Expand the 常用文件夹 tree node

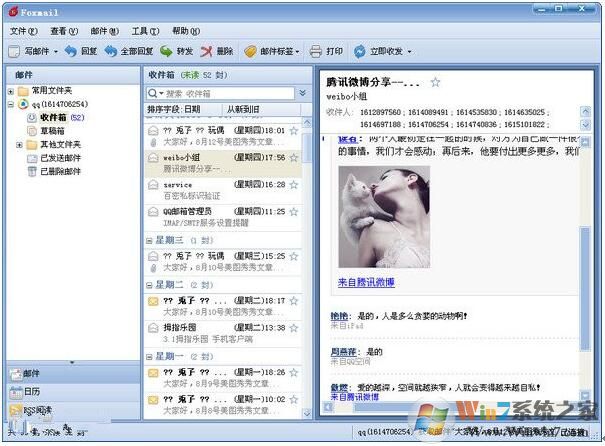(x=11, y=91)
